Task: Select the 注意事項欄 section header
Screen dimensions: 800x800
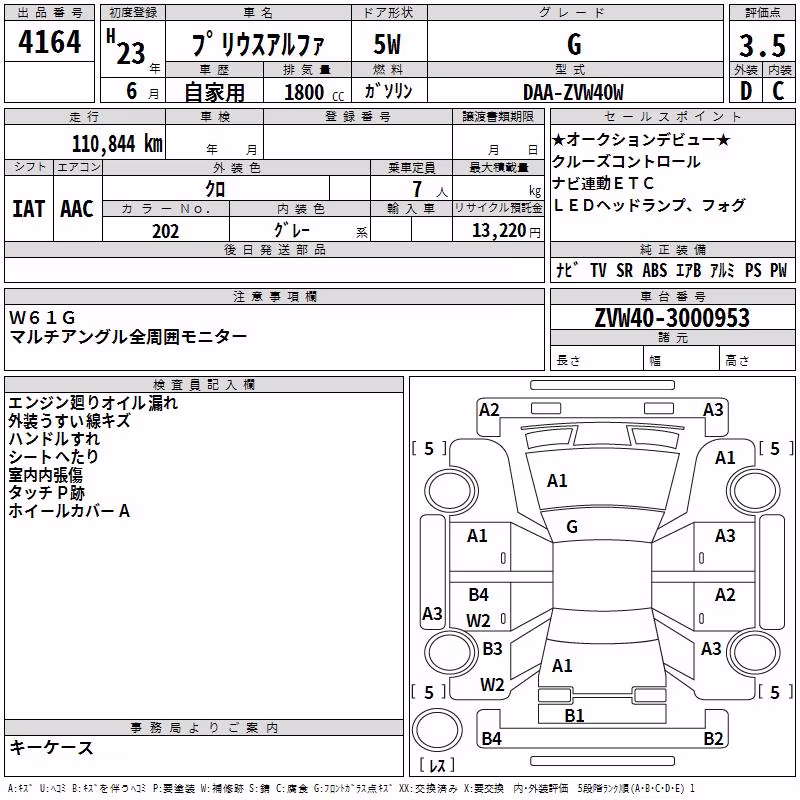Action: (274, 296)
